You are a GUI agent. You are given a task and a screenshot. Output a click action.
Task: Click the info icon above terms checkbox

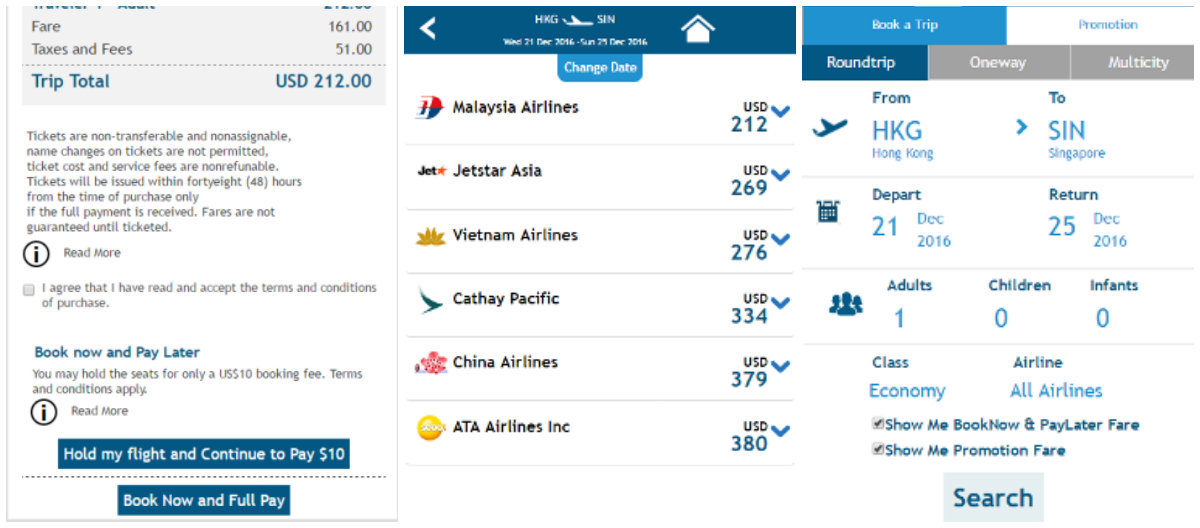tap(36, 254)
